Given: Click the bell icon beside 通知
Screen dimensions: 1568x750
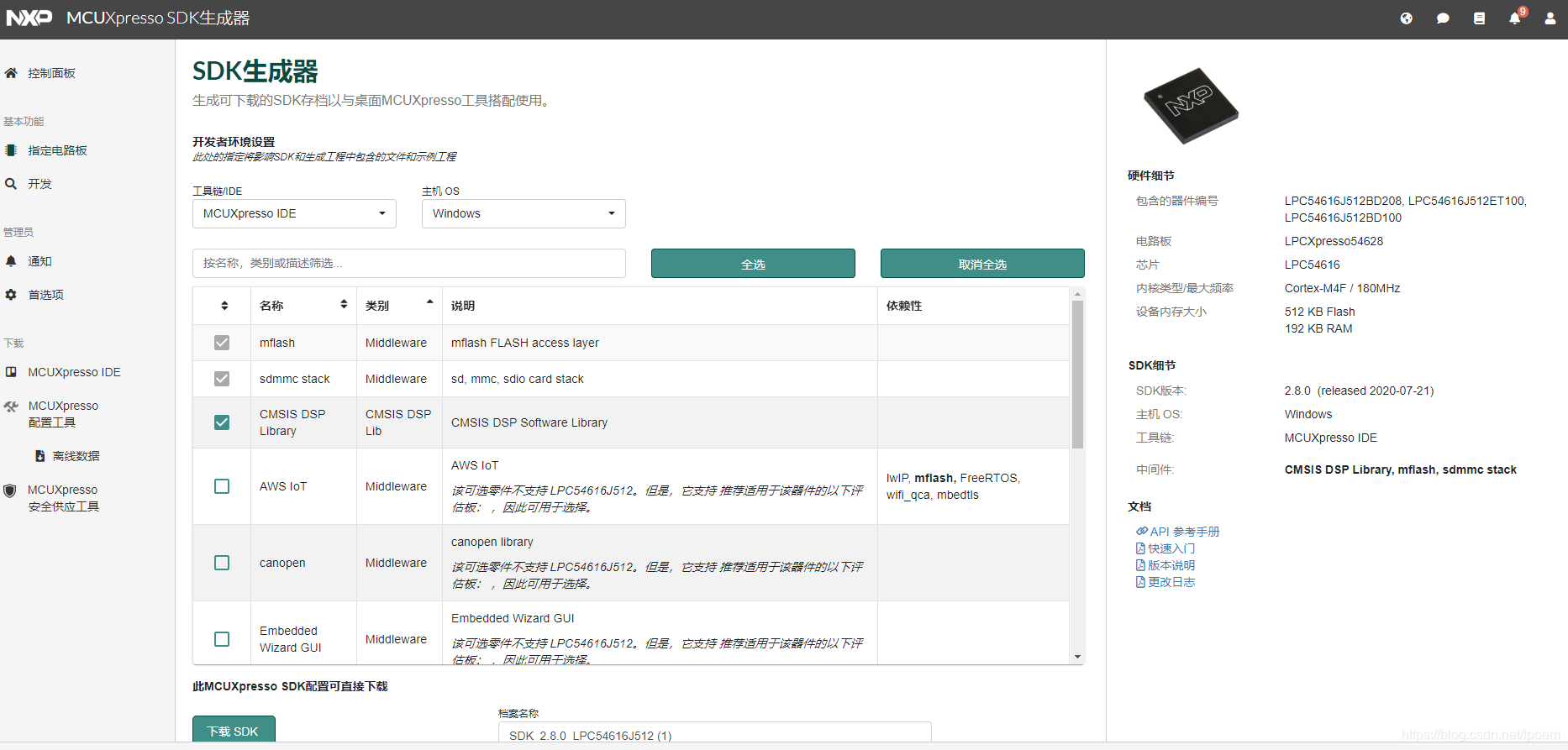Looking at the screenshot, I should 11,261.
